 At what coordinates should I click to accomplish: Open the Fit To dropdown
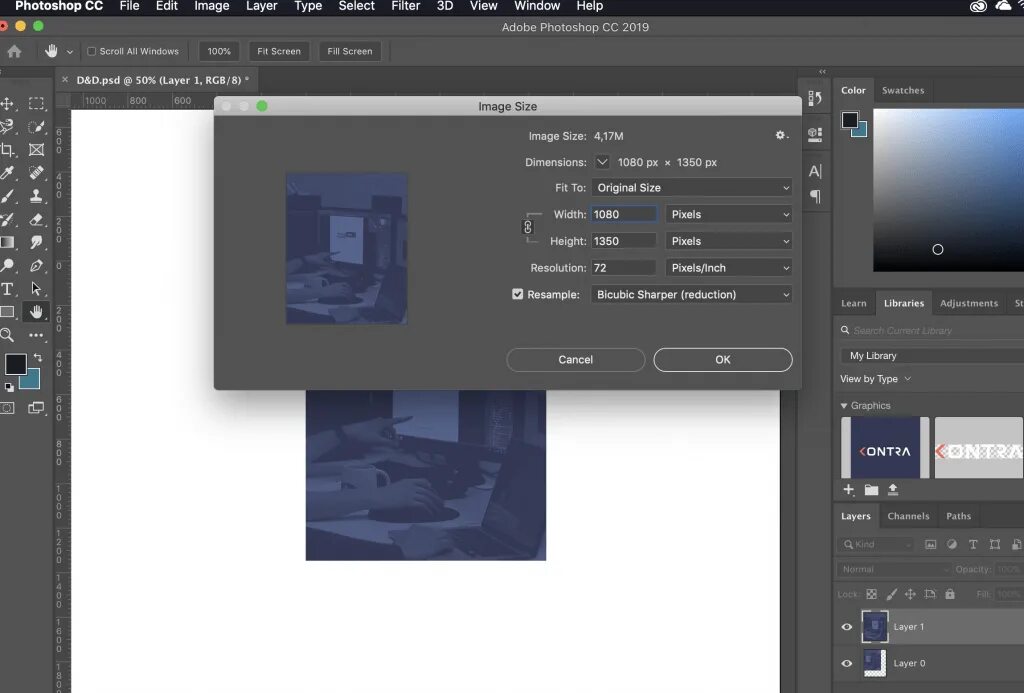tap(692, 187)
